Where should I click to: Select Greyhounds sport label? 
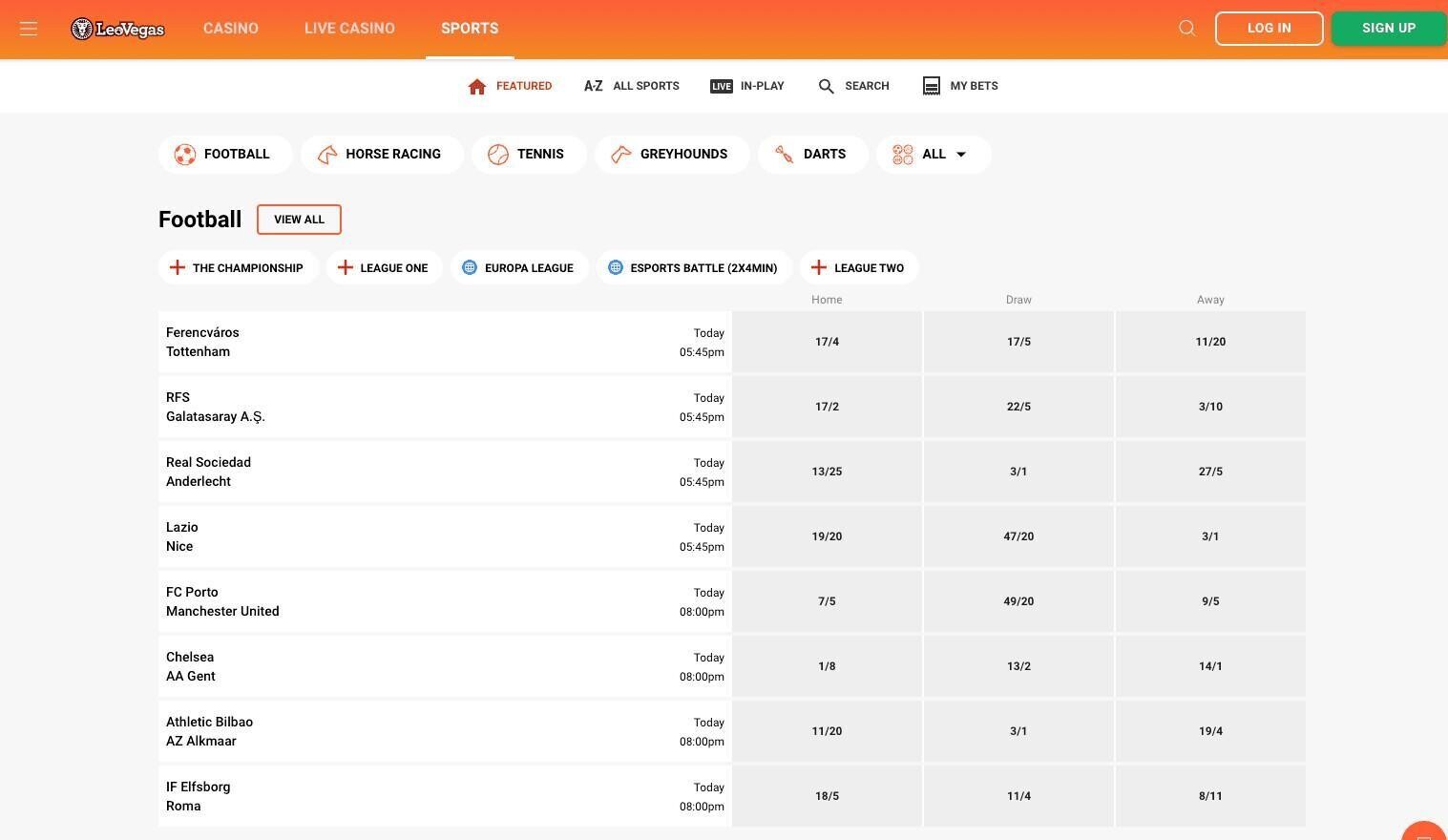click(x=683, y=155)
